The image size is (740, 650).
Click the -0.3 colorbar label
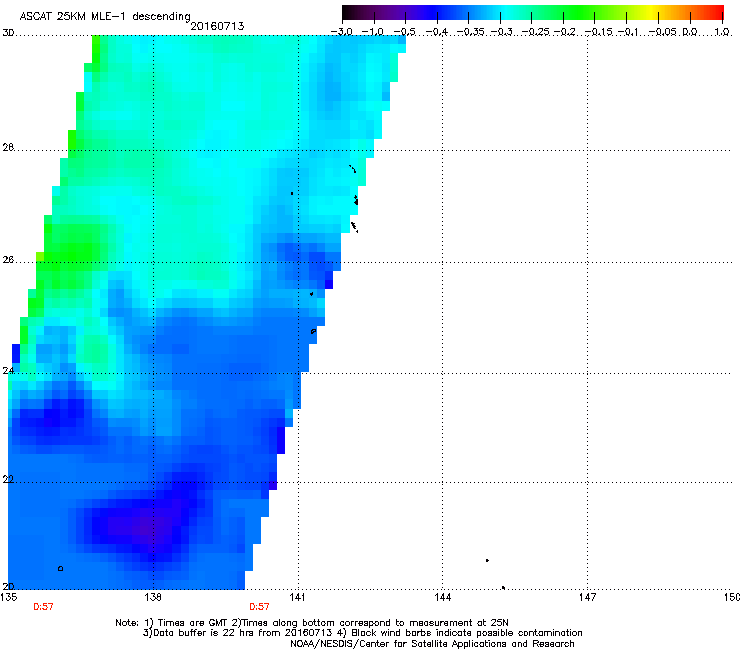pyautogui.click(x=502, y=32)
